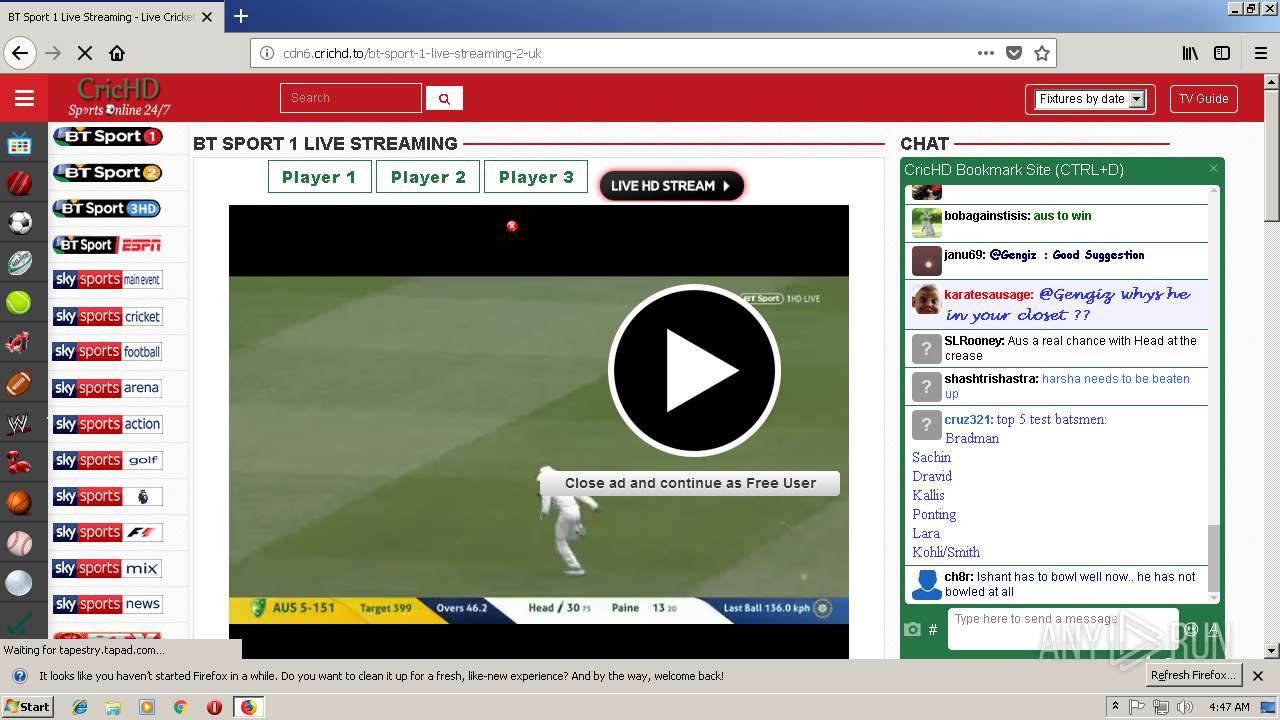Bookmark this page with star icon
Screen dimensions: 1280x720
1041,53
